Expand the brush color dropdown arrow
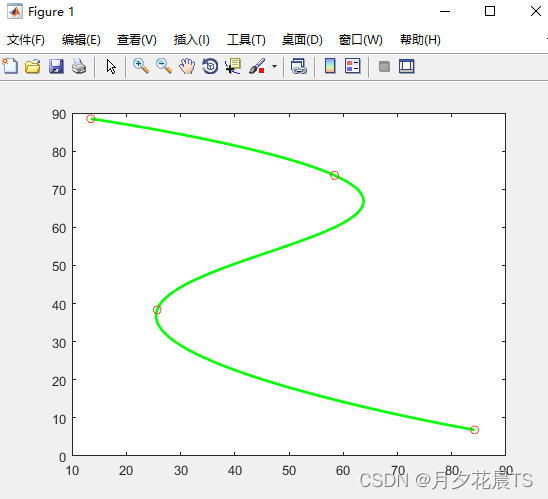 click(274, 66)
